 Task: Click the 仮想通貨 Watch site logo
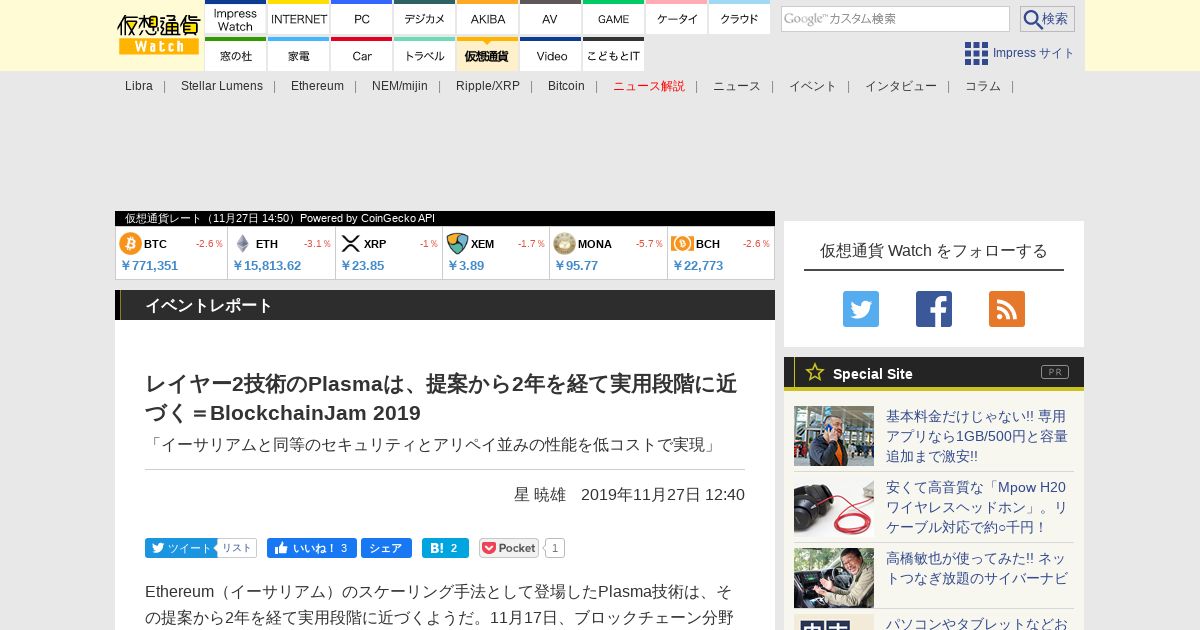point(158,35)
